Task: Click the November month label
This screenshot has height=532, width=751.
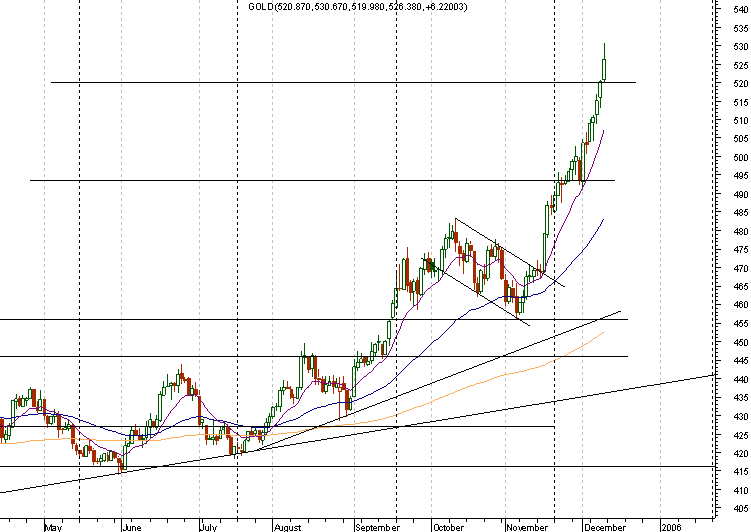Action: coord(527,527)
